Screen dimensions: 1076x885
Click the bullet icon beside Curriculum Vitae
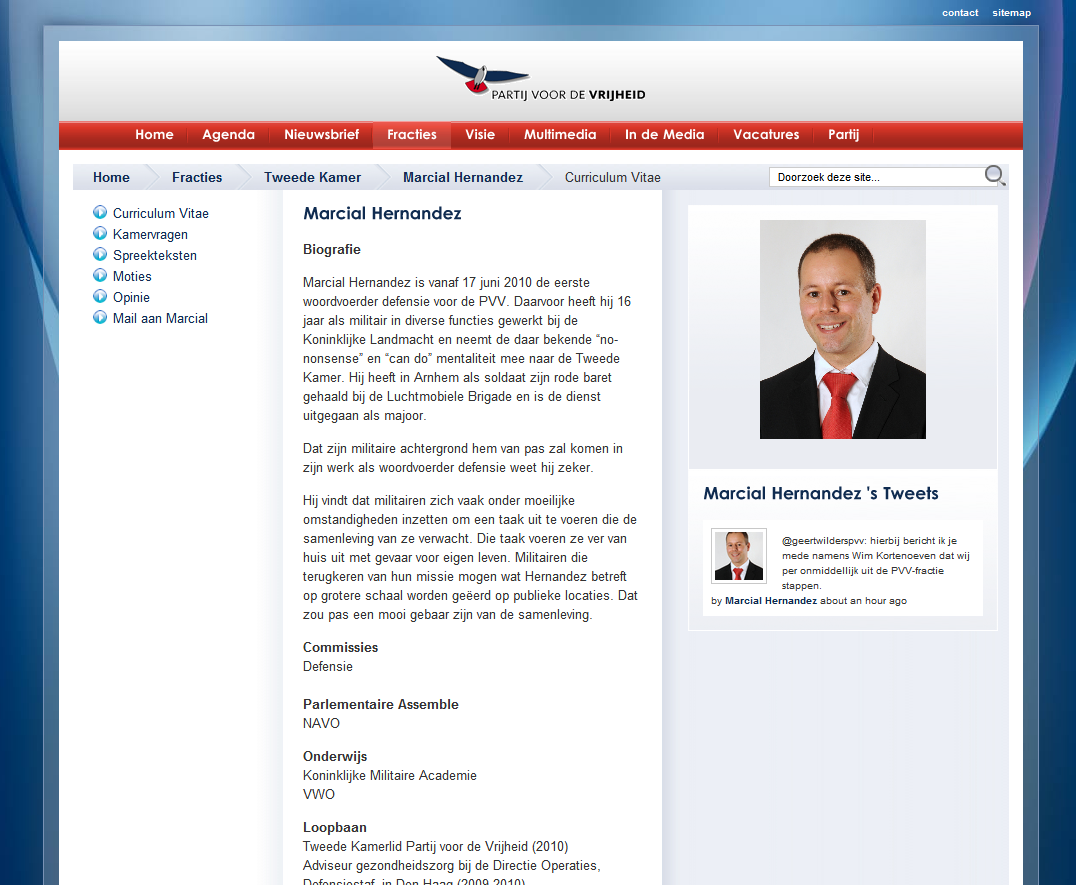[x=100, y=213]
